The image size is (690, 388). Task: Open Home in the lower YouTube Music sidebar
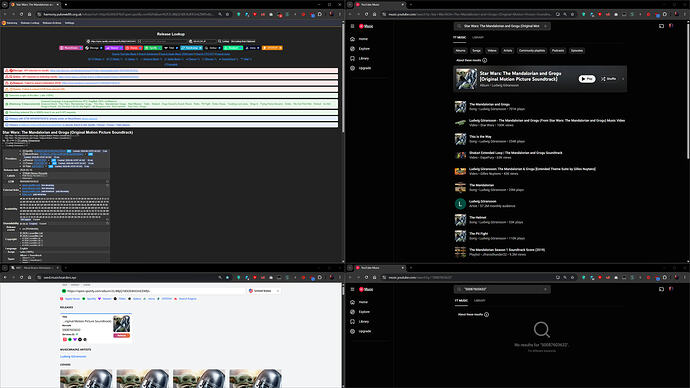(x=363, y=302)
